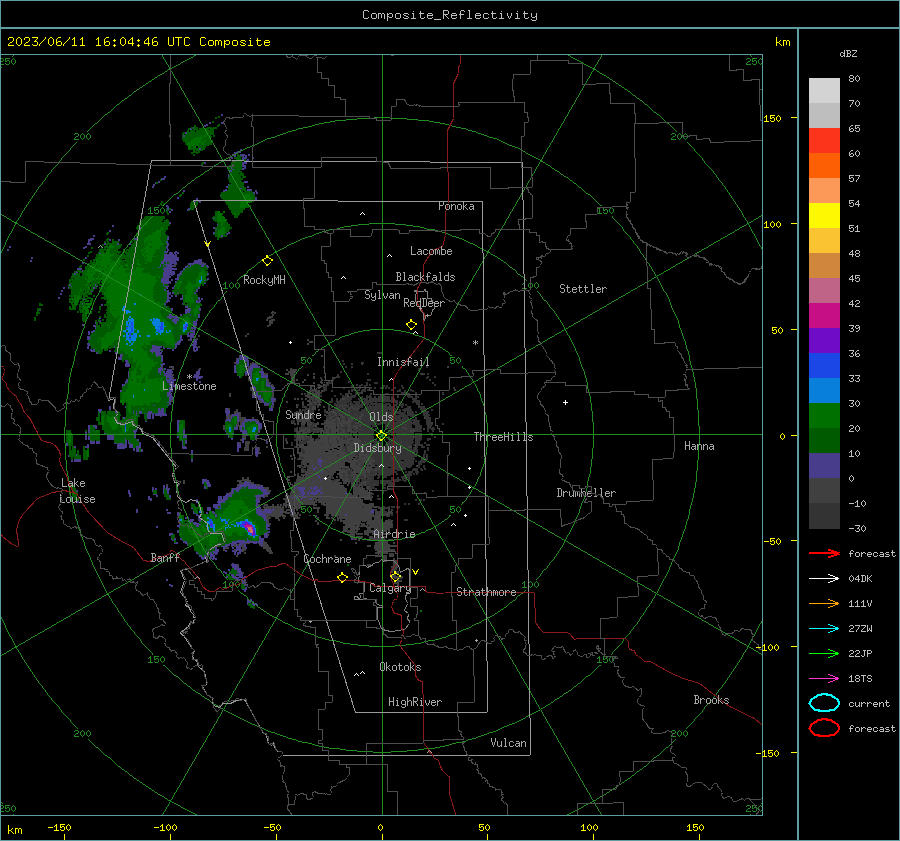
Task: Click the HighRiver city label
Action: coord(415,702)
